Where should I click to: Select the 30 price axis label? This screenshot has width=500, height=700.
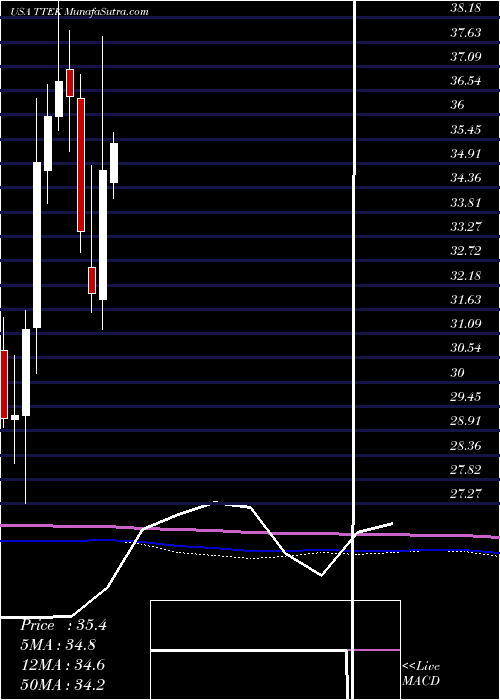coord(458,372)
